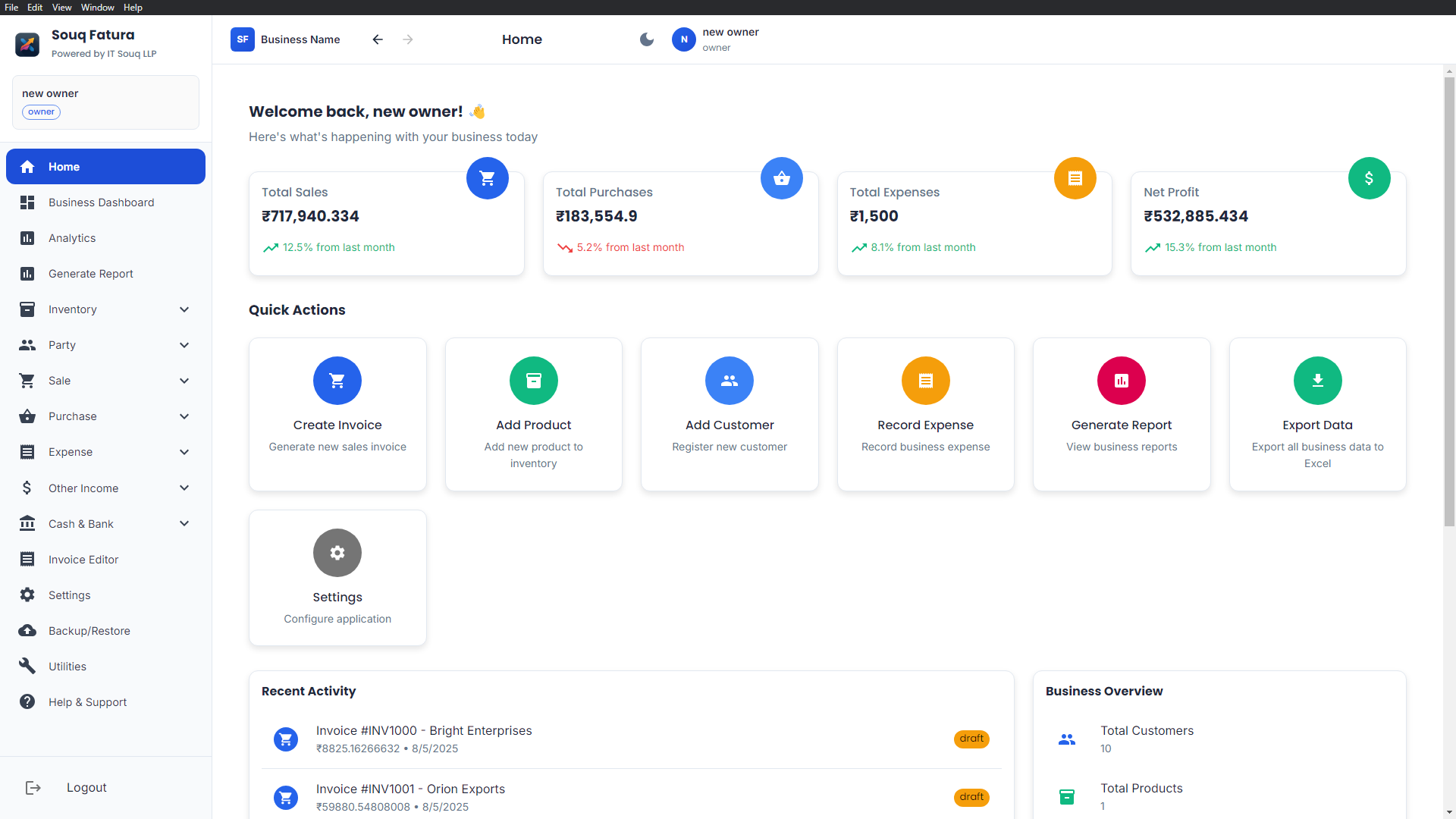Expand the Sale sidebar chevron
This screenshot has width=1456, height=819.
184,381
